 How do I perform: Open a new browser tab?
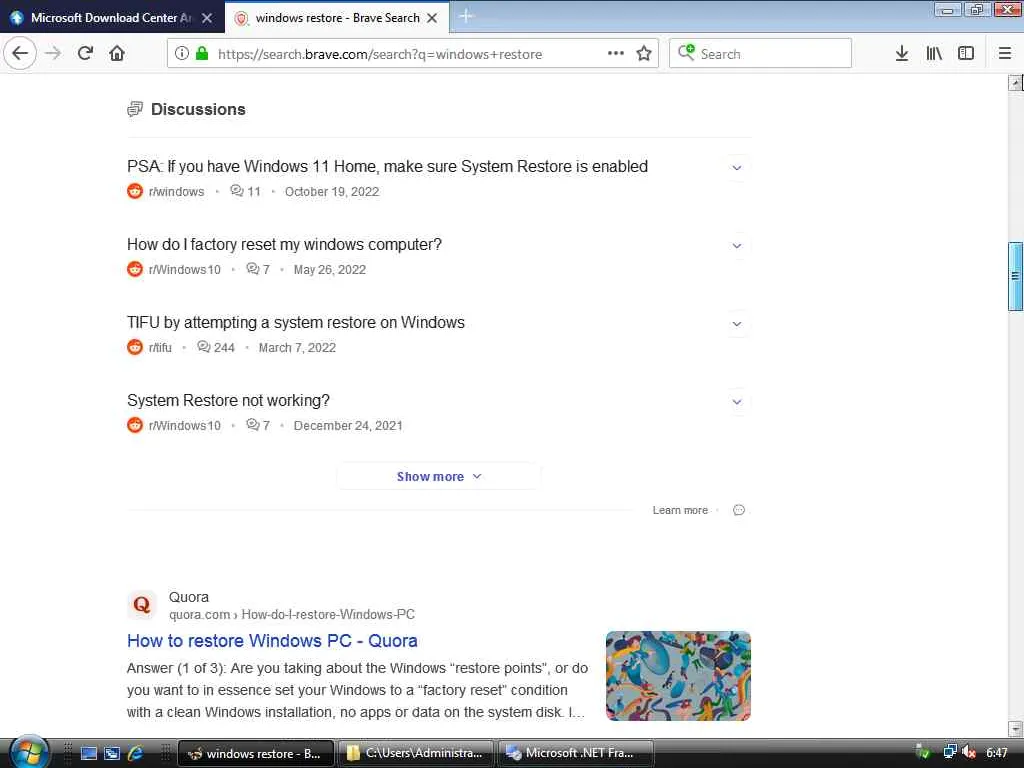tap(466, 16)
